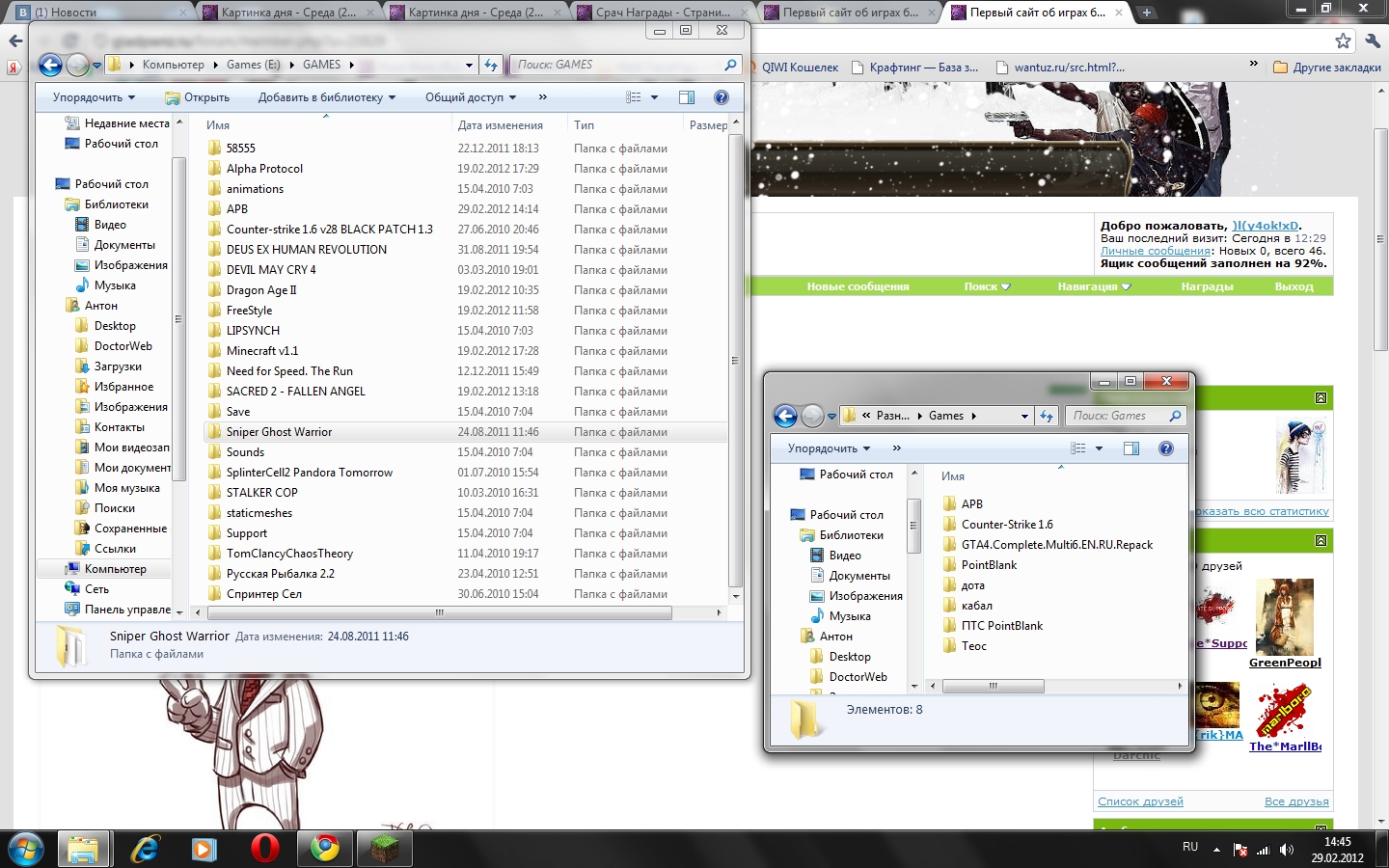This screenshot has height=868, width=1389.
Task: Select the Minecraft v1.1 folder
Action: coord(262,351)
